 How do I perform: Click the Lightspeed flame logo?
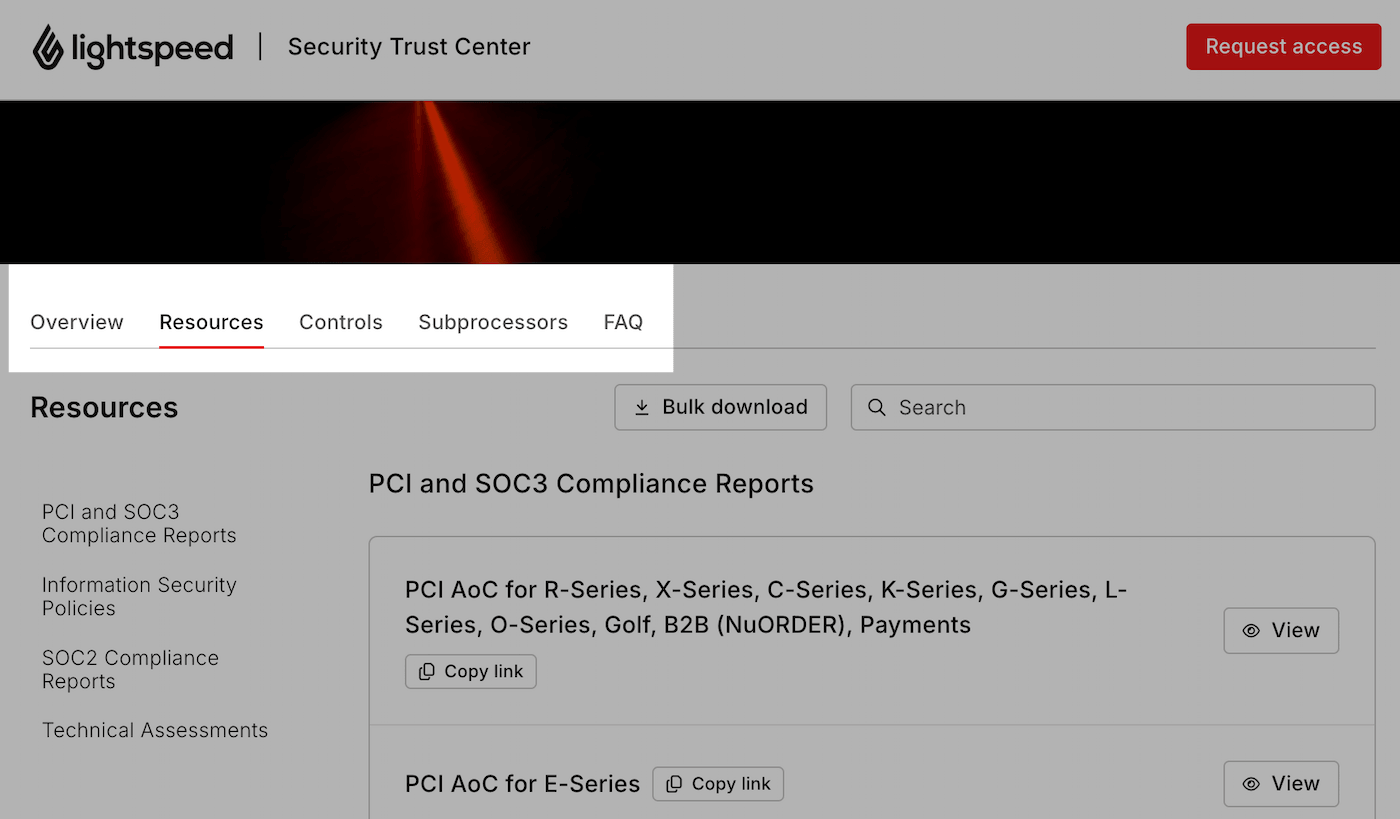[48, 47]
